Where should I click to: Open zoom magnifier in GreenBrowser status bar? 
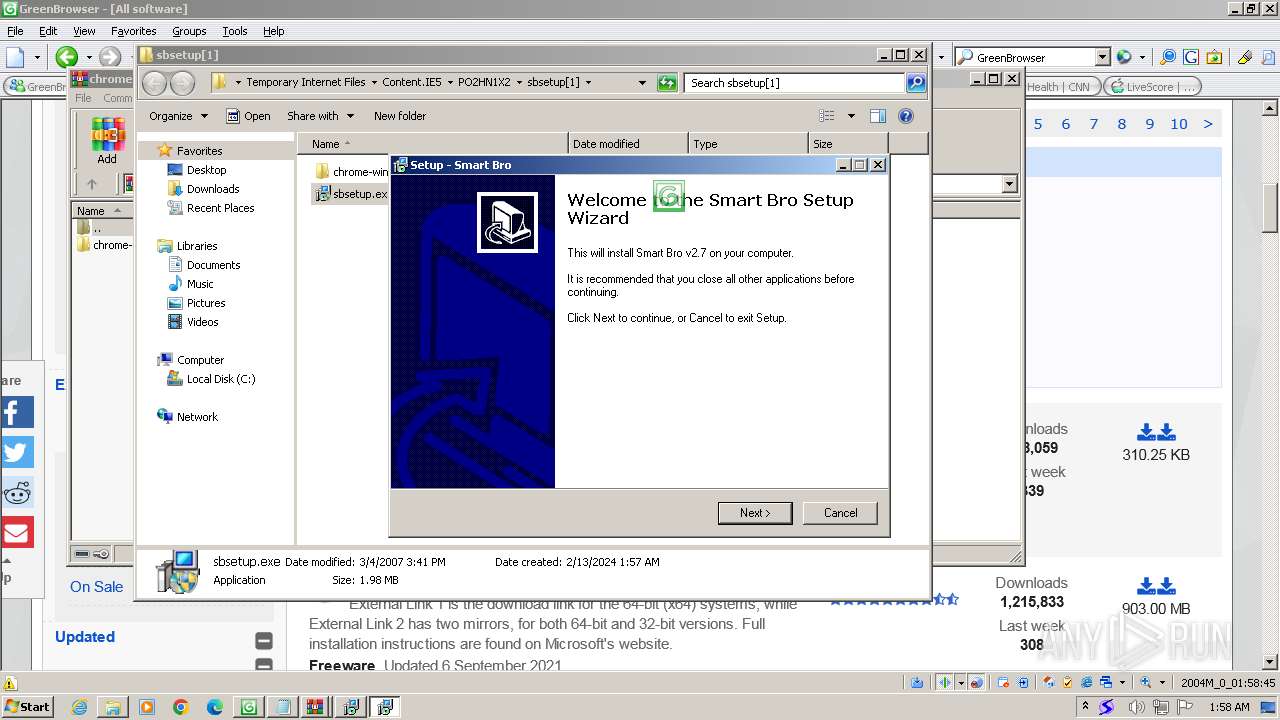[x=1146, y=682]
